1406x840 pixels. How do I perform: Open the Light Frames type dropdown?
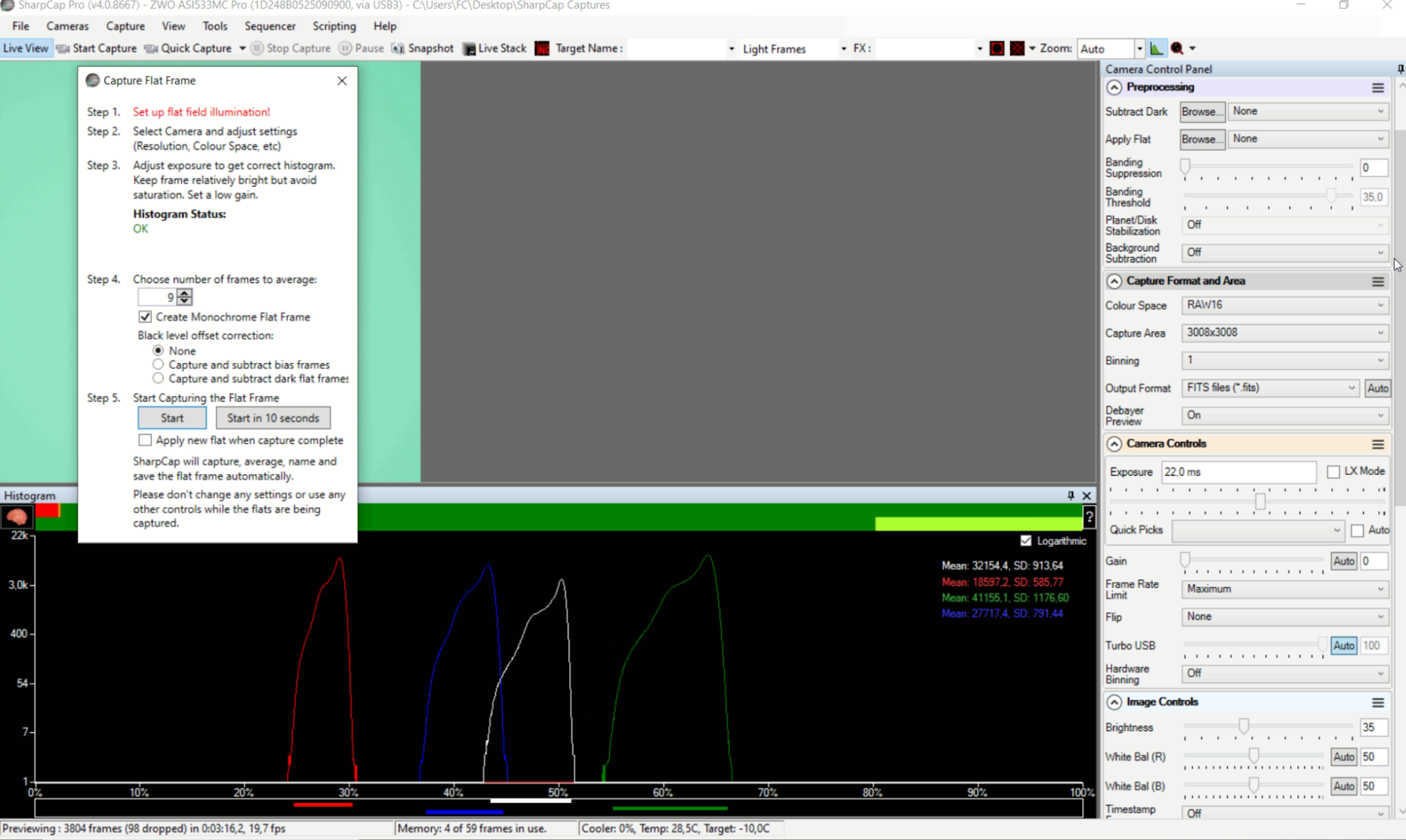coord(794,49)
